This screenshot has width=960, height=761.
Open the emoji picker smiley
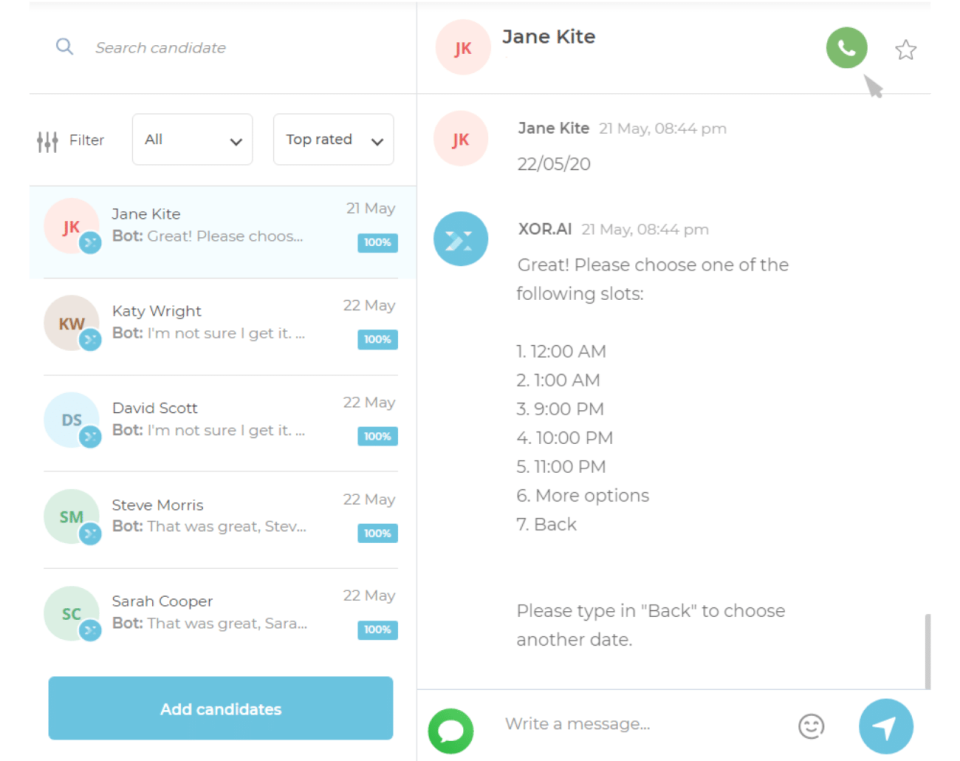[x=811, y=726]
